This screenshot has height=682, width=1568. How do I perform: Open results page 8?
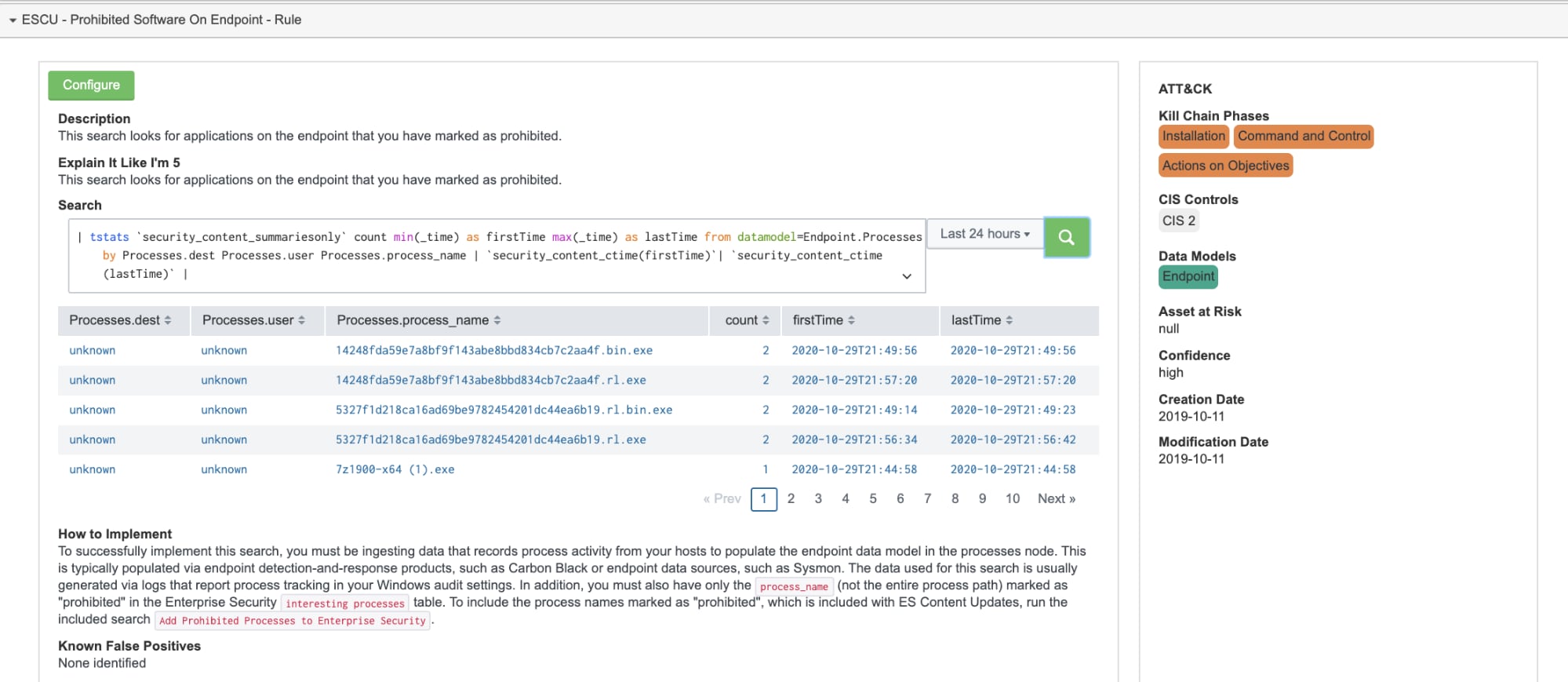(x=955, y=499)
